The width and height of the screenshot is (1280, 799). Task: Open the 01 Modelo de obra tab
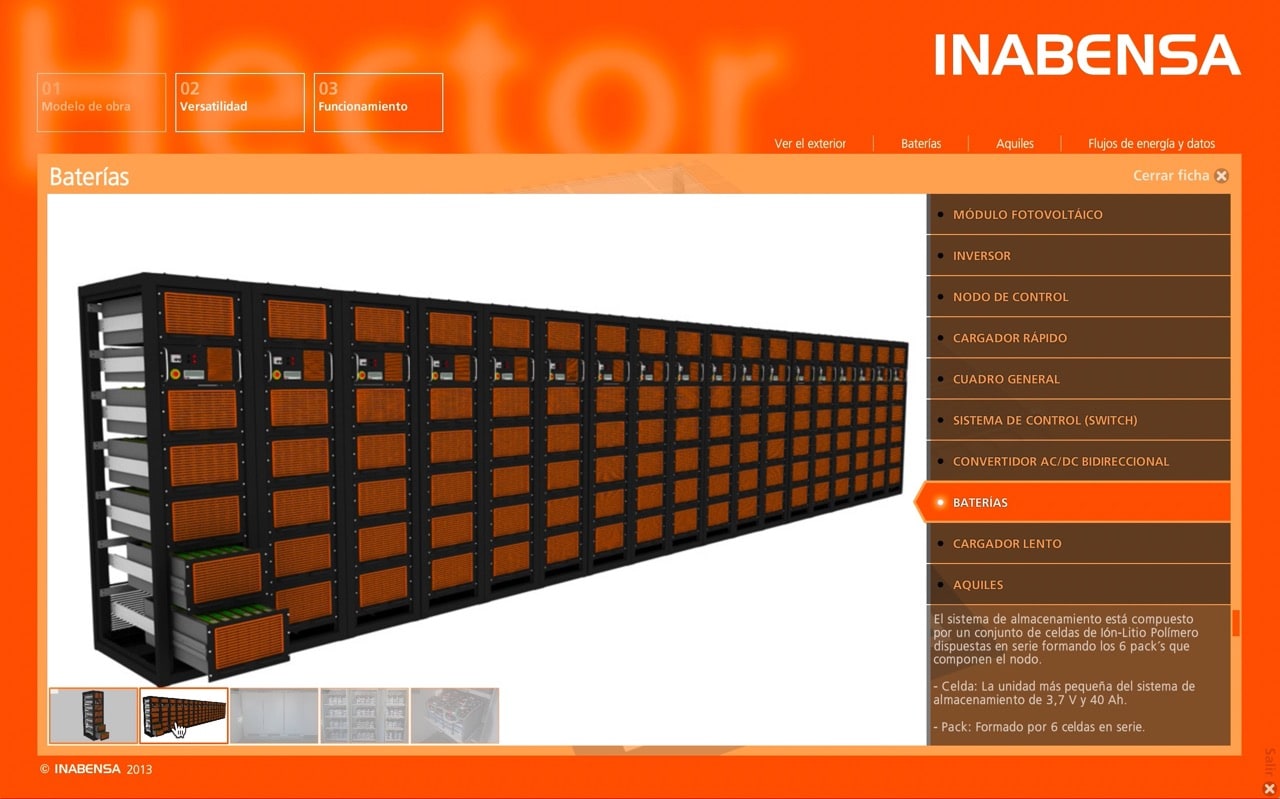click(101, 102)
